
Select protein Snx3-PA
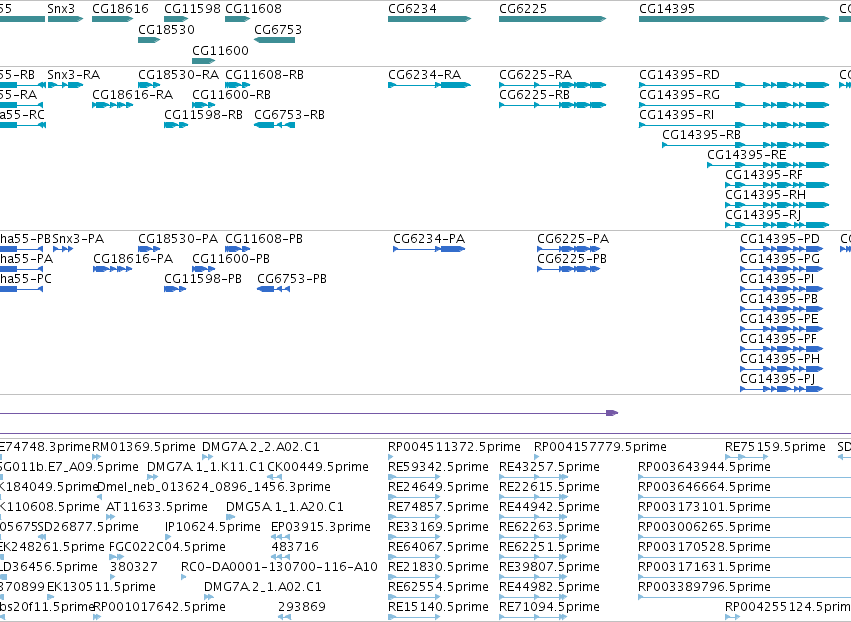click(x=63, y=249)
